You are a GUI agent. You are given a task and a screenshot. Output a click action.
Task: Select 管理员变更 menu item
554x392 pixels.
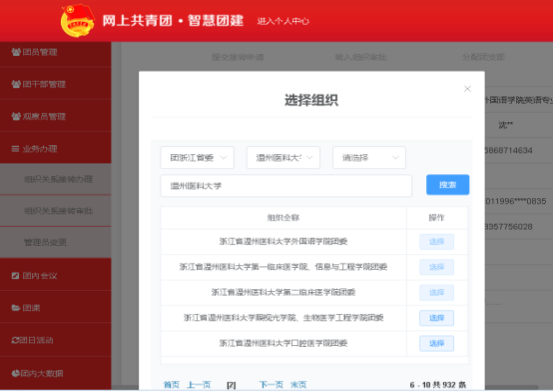click(45, 242)
